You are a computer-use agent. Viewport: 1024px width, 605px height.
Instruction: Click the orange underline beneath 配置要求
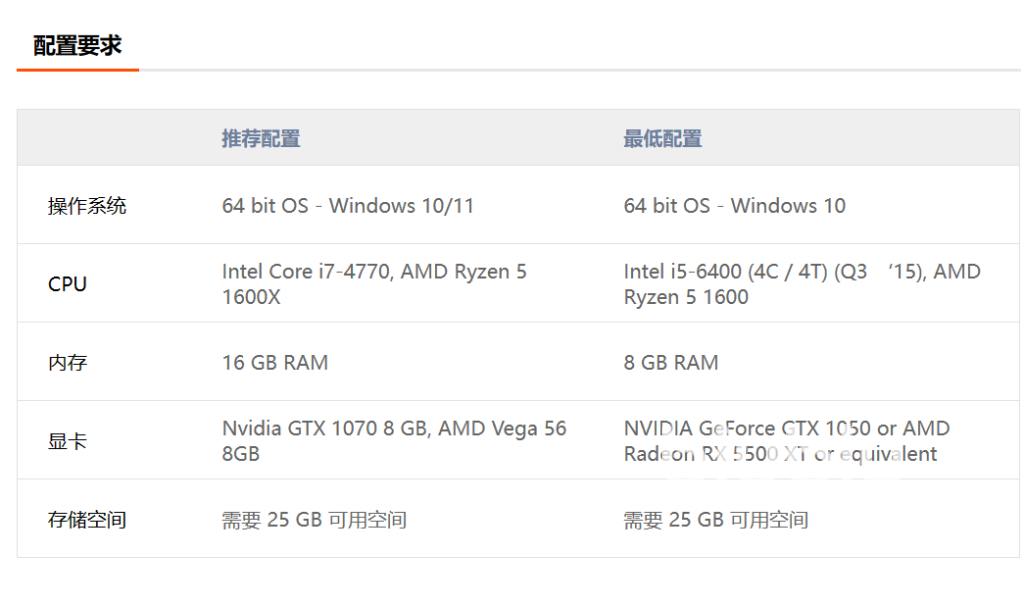coord(77,70)
